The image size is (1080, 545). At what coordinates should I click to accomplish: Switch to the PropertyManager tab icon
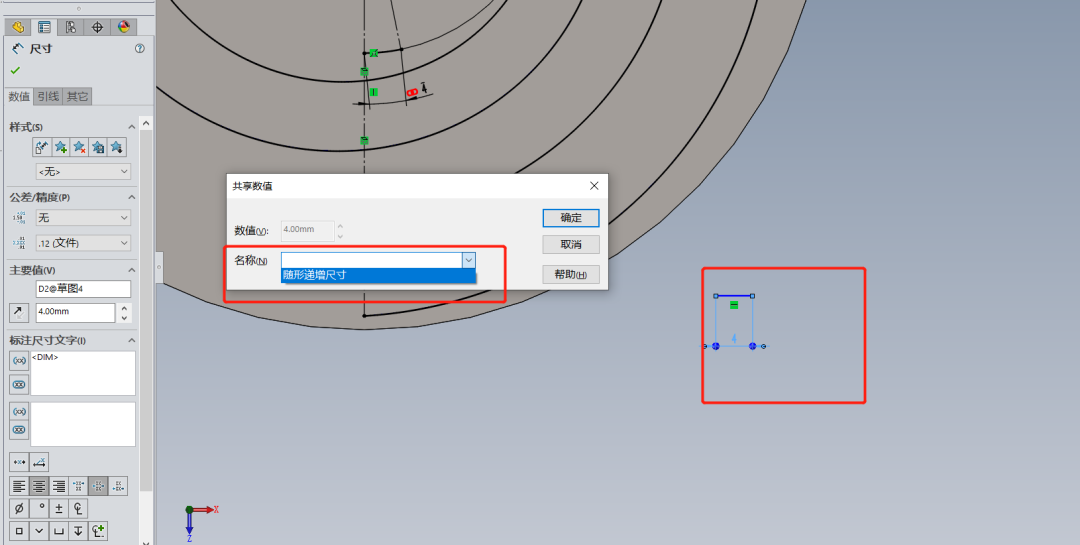[x=44, y=27]
